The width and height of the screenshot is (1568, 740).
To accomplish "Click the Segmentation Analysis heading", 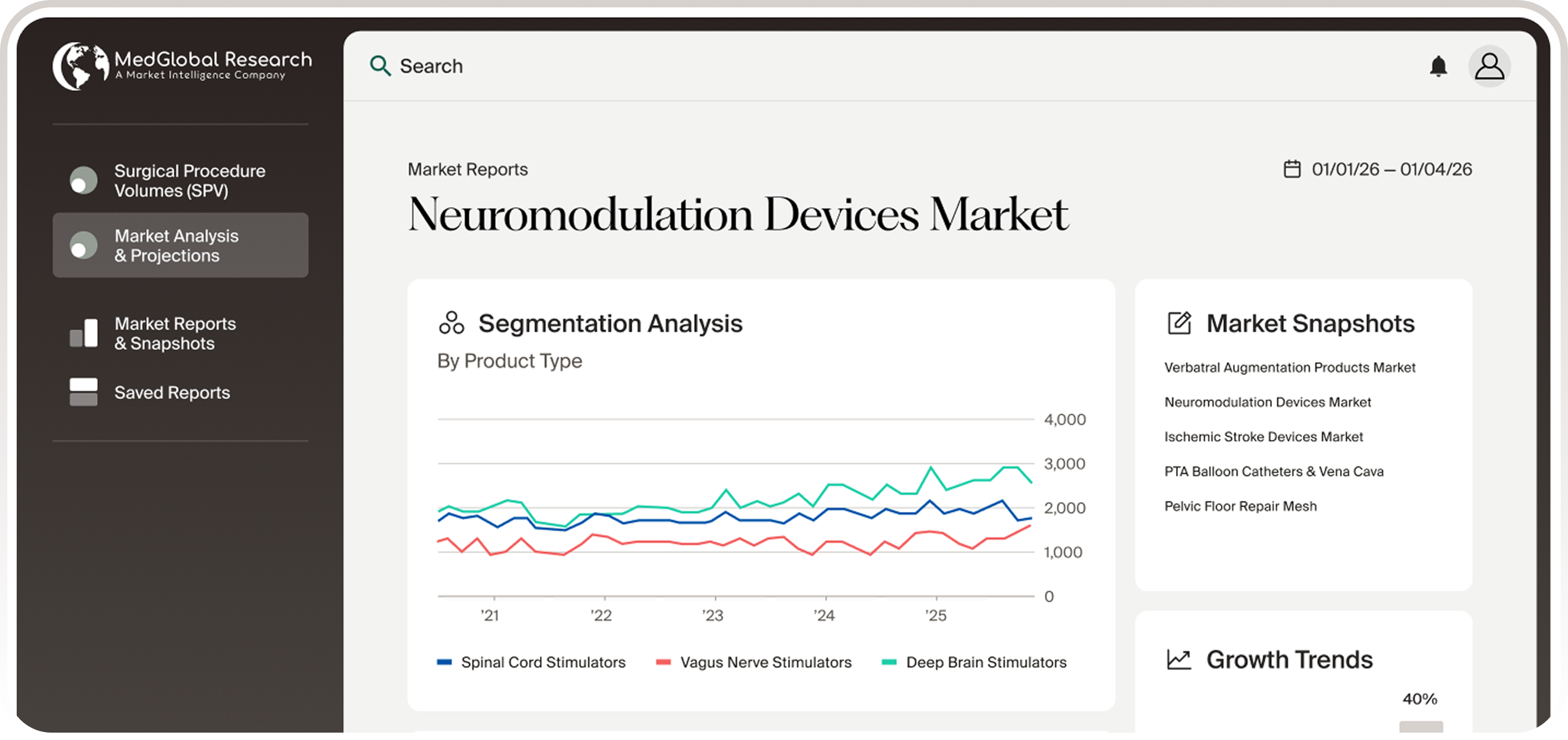I will tap(610, 324).
